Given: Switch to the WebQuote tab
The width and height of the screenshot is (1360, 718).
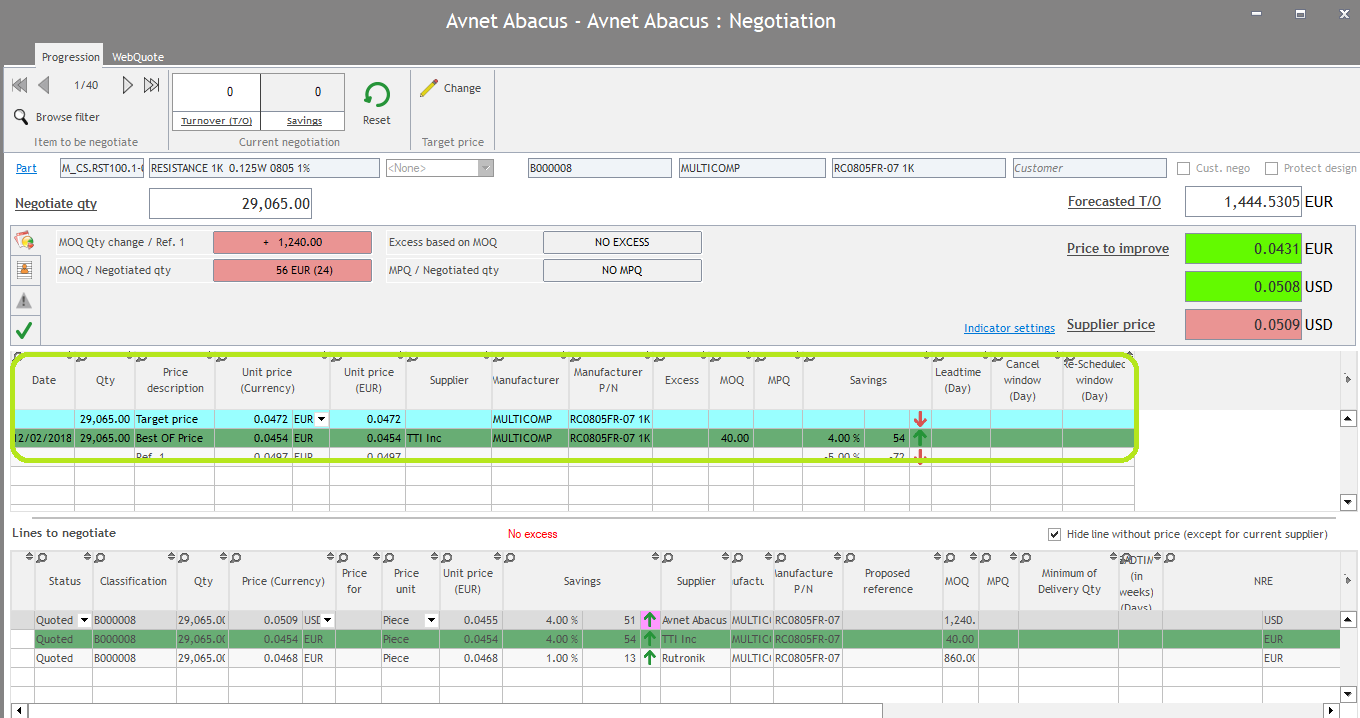Looking at the screenshot, I should [138, 57].
